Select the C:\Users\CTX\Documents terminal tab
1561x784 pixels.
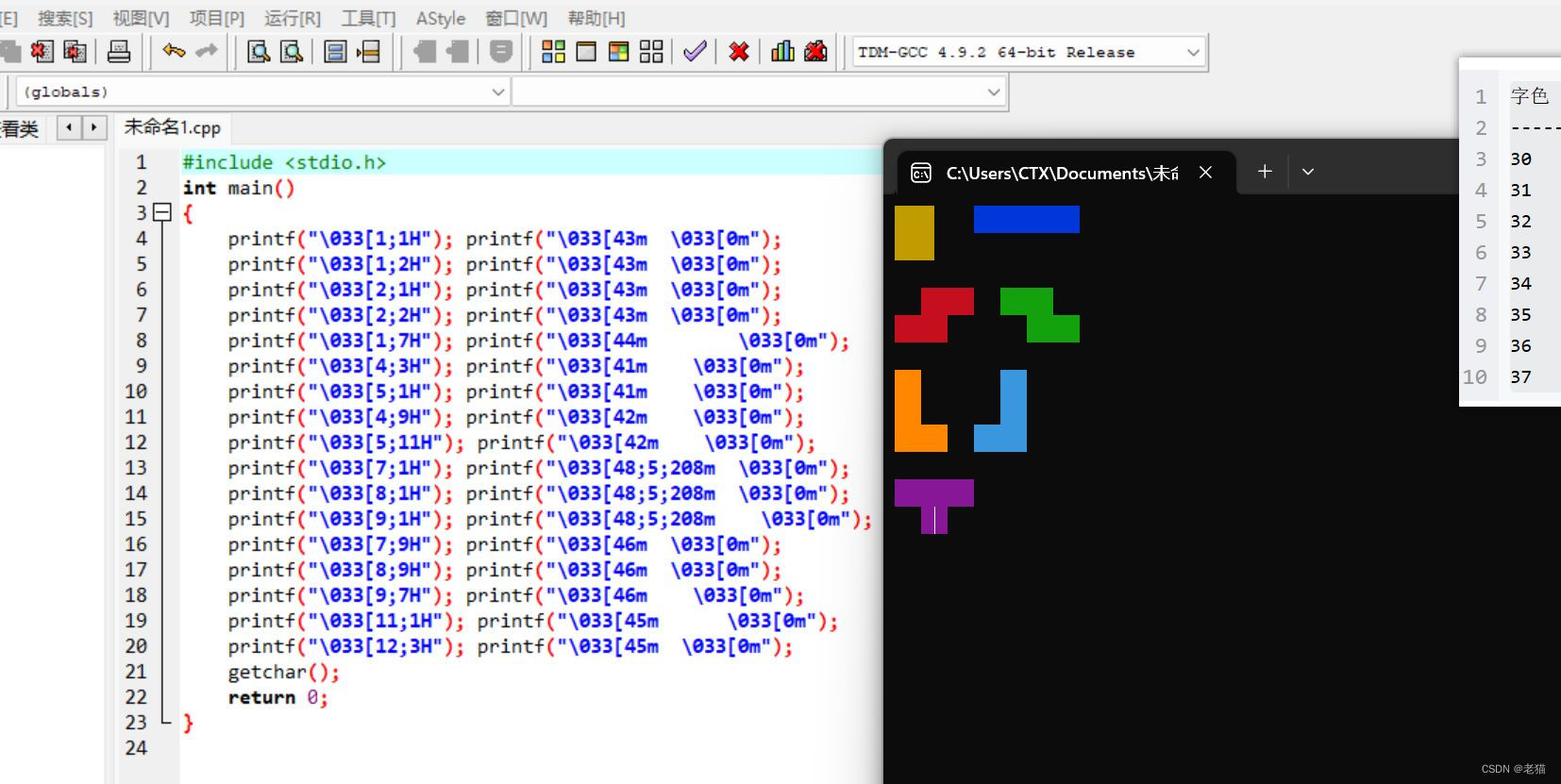point(1066,172)
